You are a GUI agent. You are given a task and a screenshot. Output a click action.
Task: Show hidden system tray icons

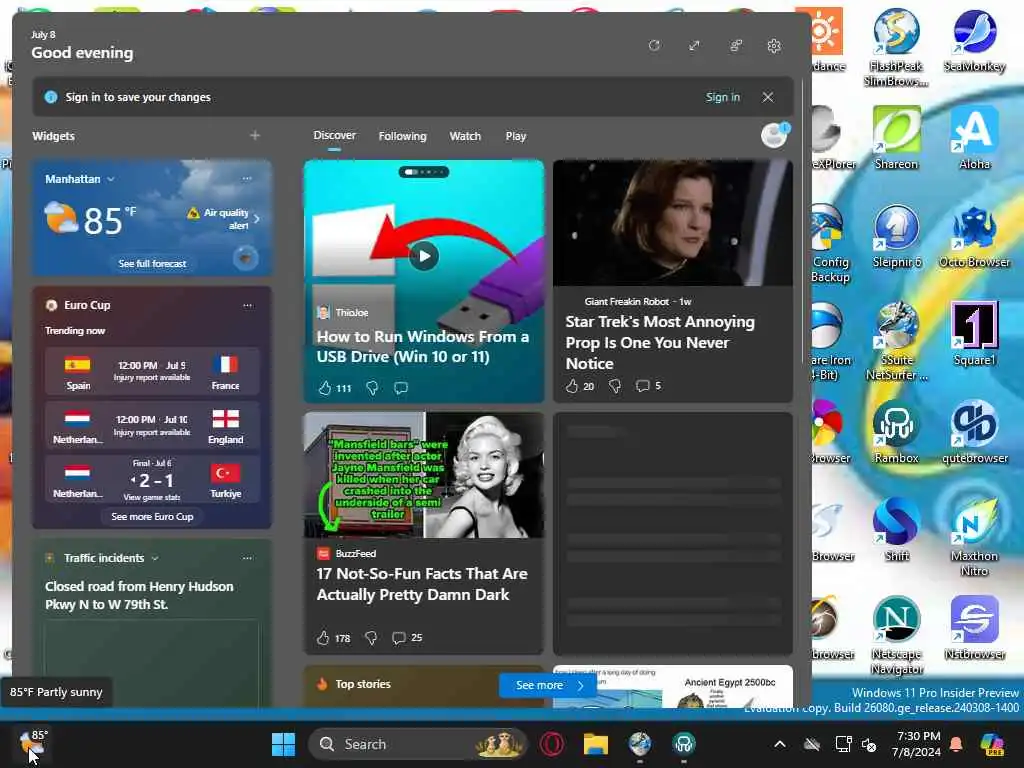pos(780,744)
